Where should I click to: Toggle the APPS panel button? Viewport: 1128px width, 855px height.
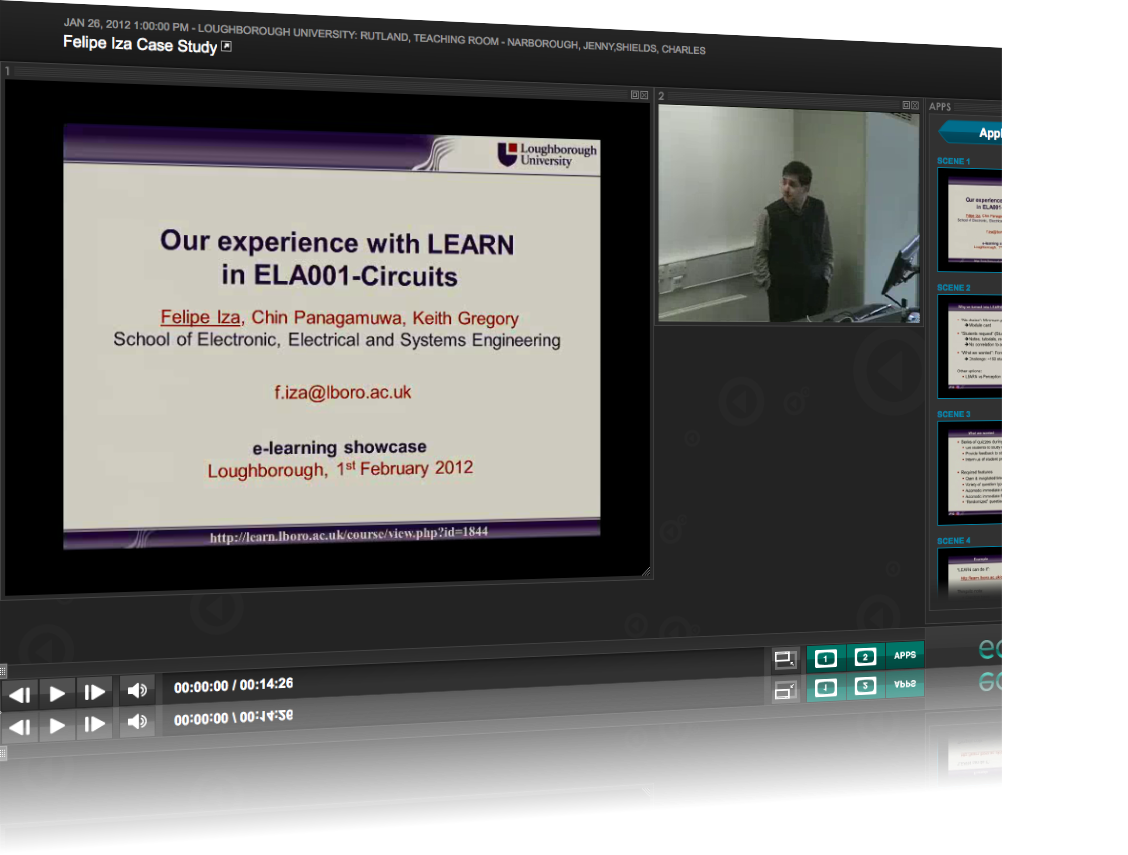(x=904, y=656)
